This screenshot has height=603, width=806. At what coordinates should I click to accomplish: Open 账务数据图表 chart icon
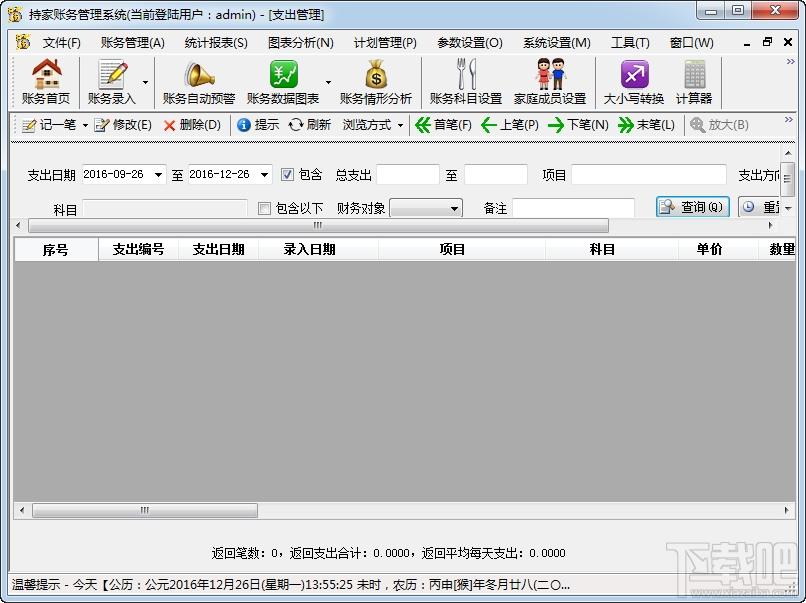pos(283,75)
